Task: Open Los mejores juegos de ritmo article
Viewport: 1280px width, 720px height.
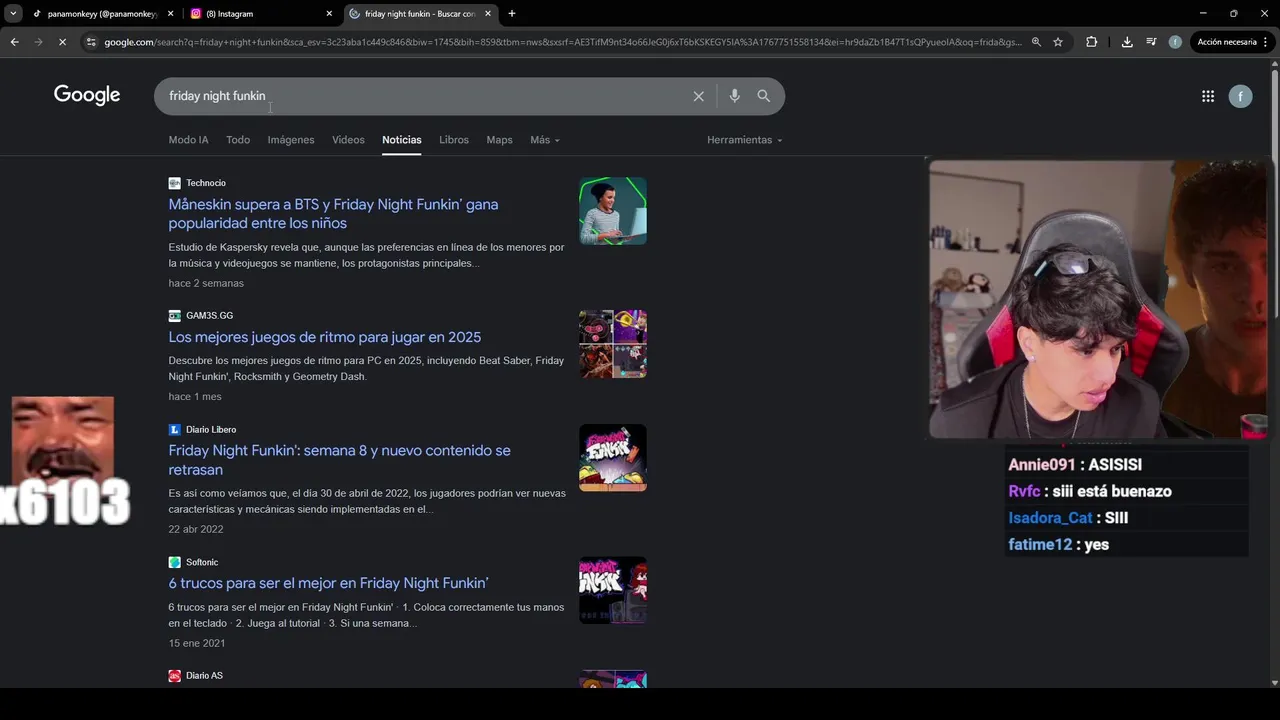Action: [325, 337]
